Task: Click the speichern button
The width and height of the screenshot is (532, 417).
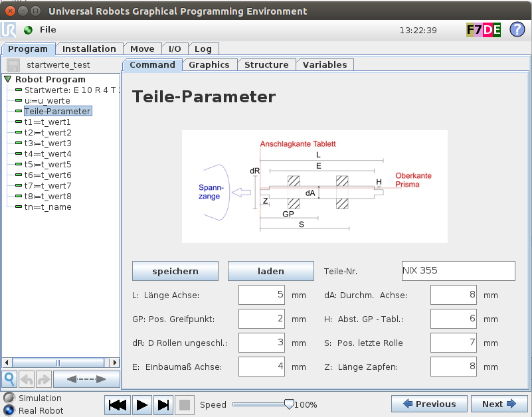Action: click(x=175, y=271)
